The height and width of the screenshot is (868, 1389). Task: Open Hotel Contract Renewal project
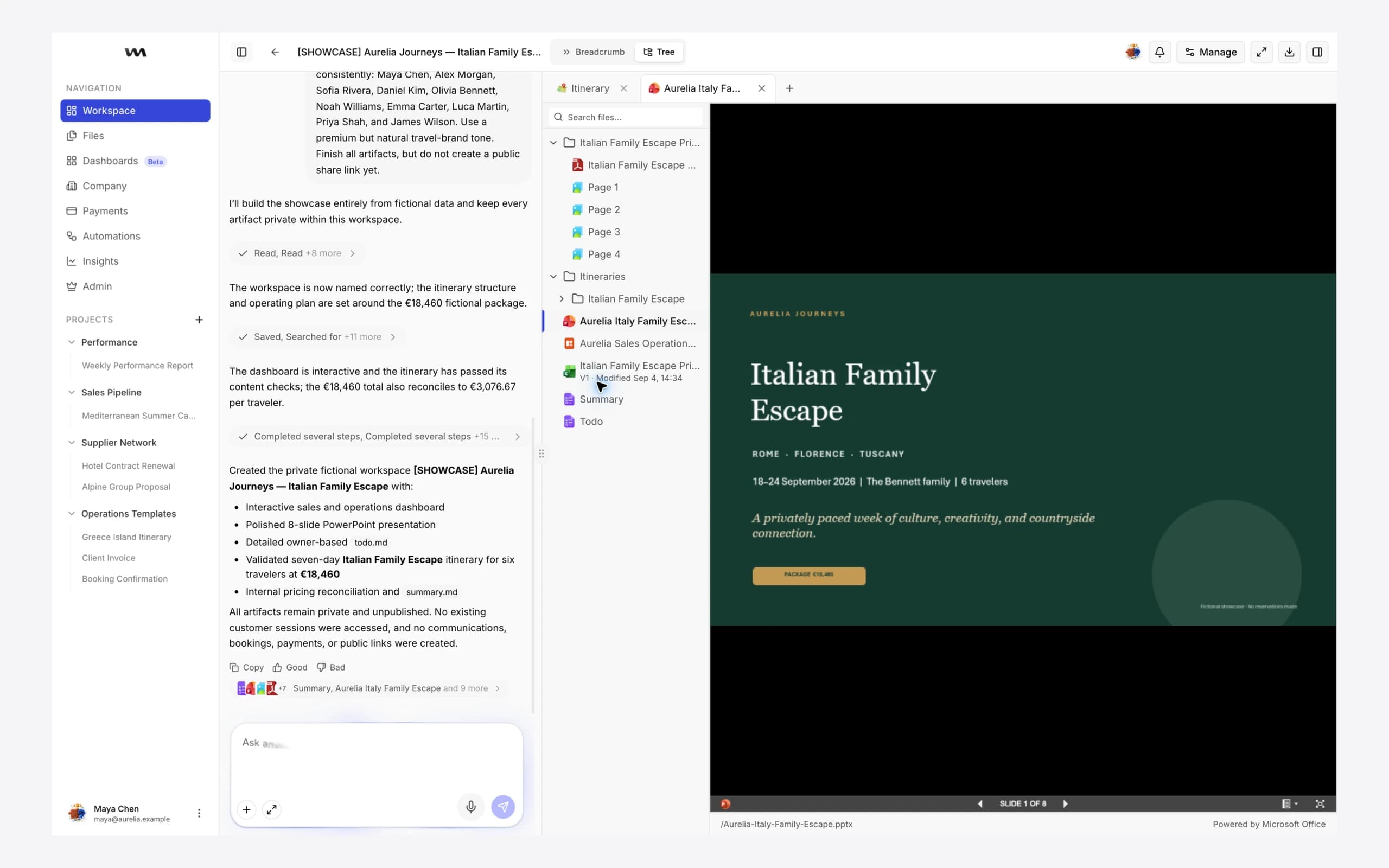(128, 466)
